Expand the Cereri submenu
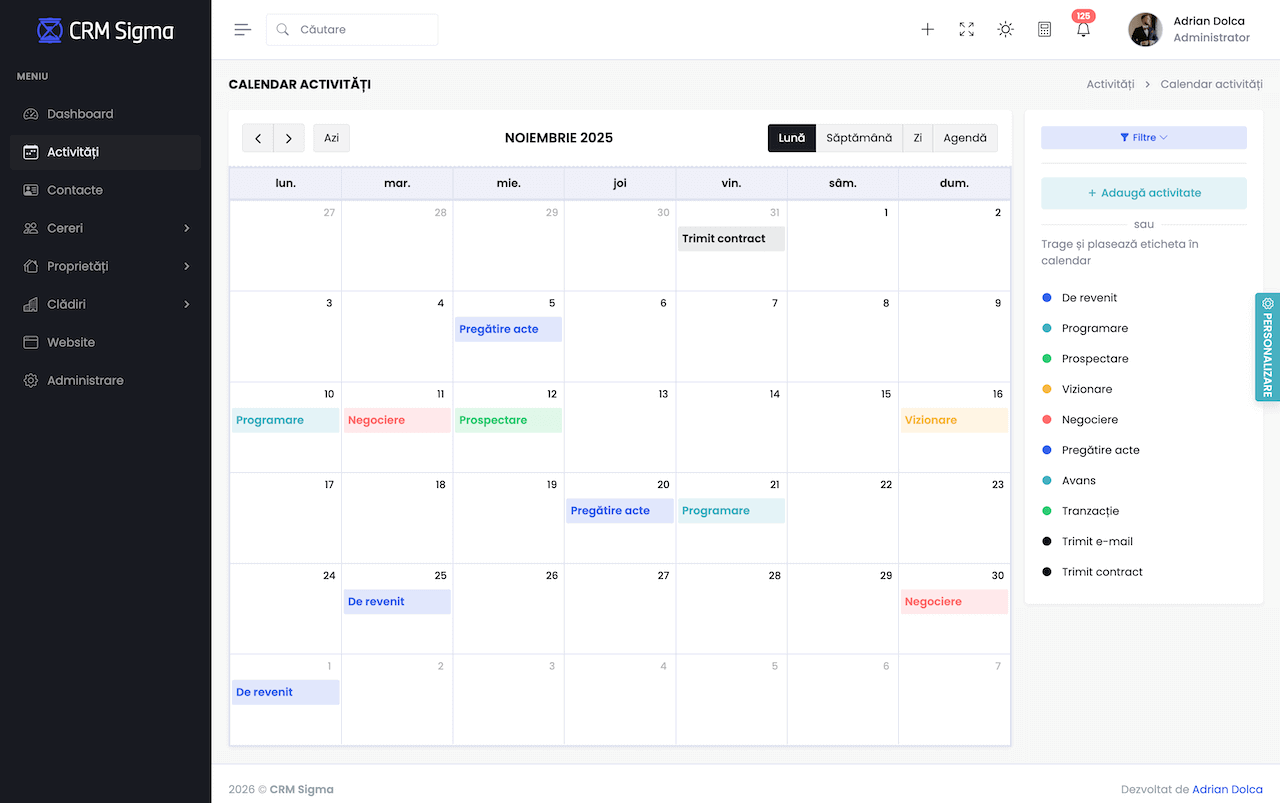The width and height of the screenshot is (1280, 803). coord(65,227)
